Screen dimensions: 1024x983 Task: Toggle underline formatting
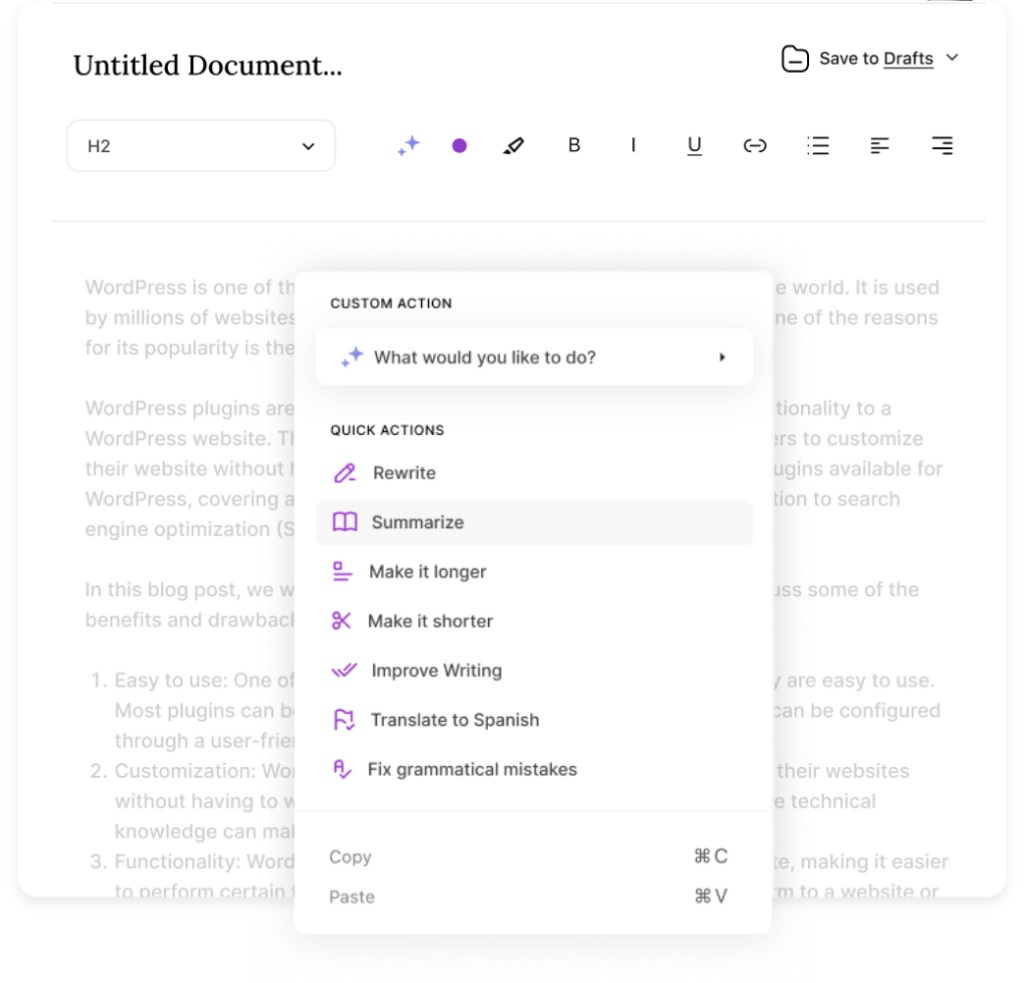coord(694,146)
